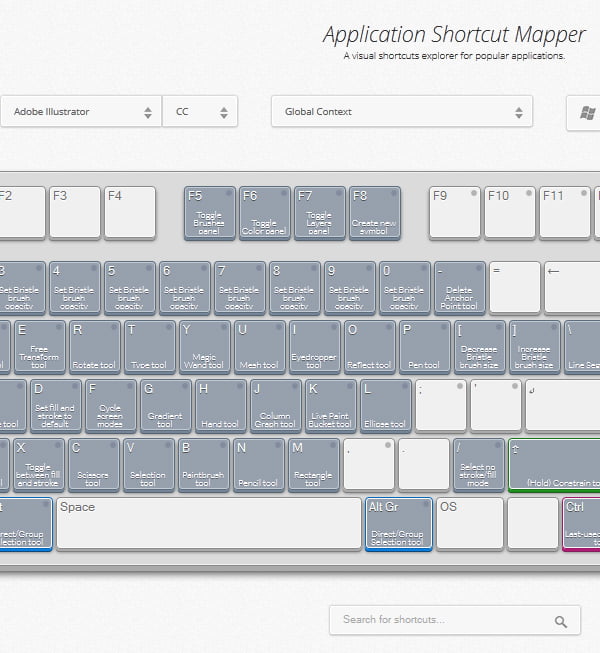Select the Y Magic Wand tool key
This screenshot has width=600, height=653.
[x=205, y=347]
